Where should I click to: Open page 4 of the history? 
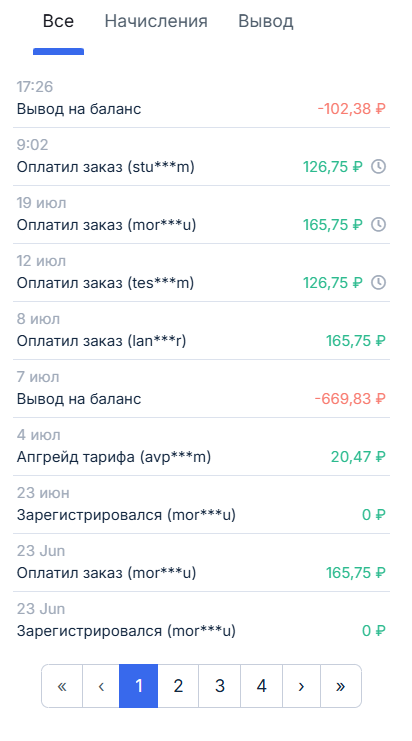point(262,686)
